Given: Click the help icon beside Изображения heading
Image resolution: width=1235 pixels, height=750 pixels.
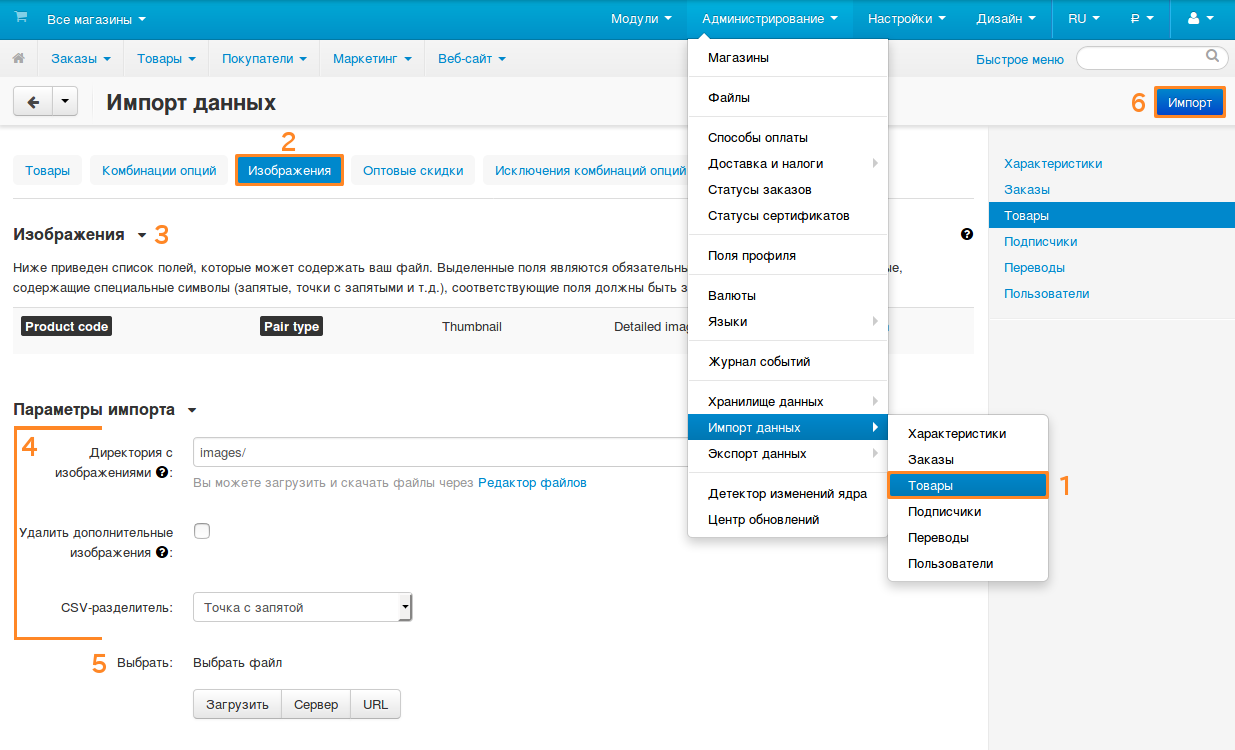Looking at the screenshot, I should click(967, 234).
